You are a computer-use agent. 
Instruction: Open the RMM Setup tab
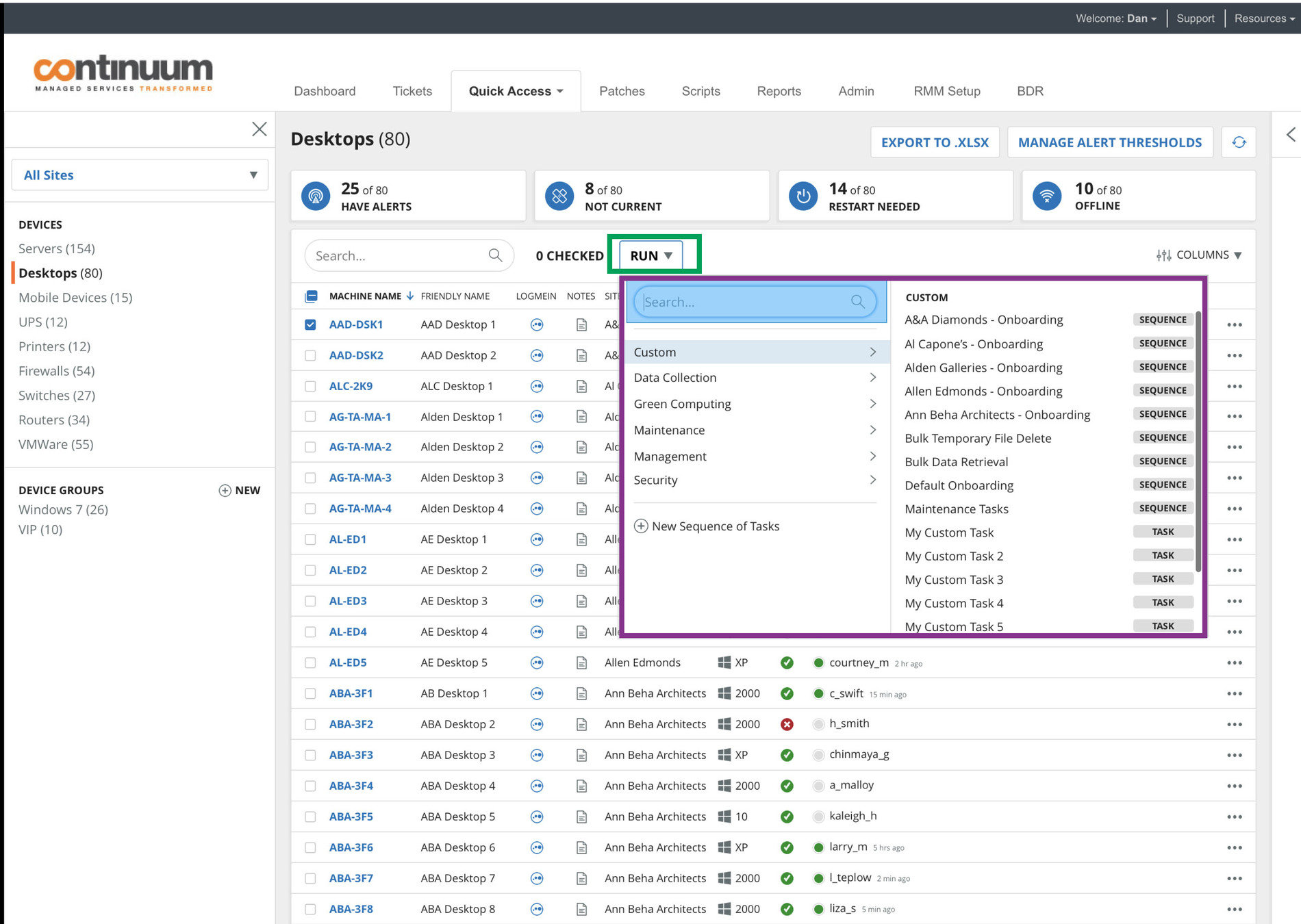coord(947,91)
